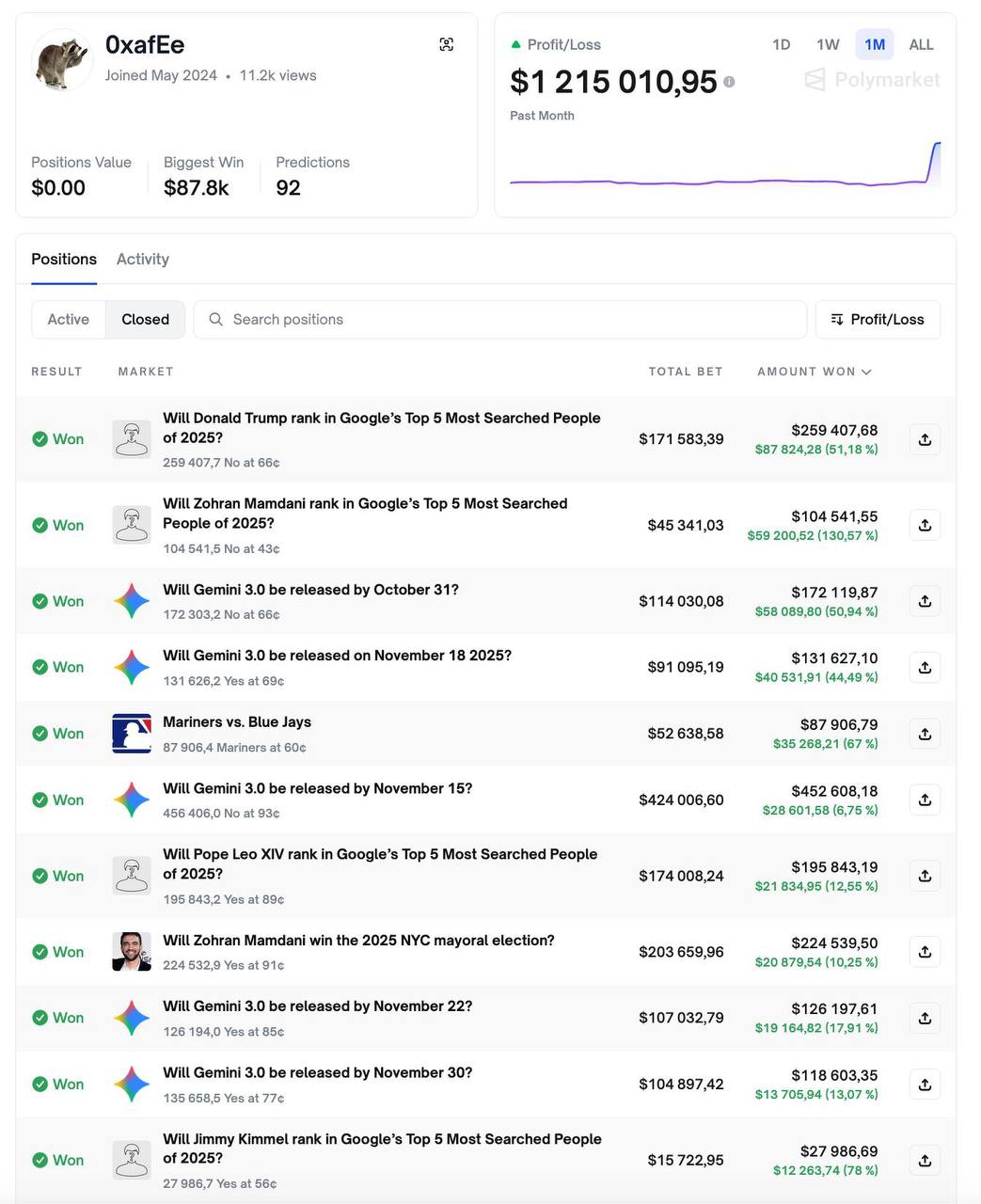
Task: Share the Donald Trump Top 5 Searched position
Action: (925, 439)
